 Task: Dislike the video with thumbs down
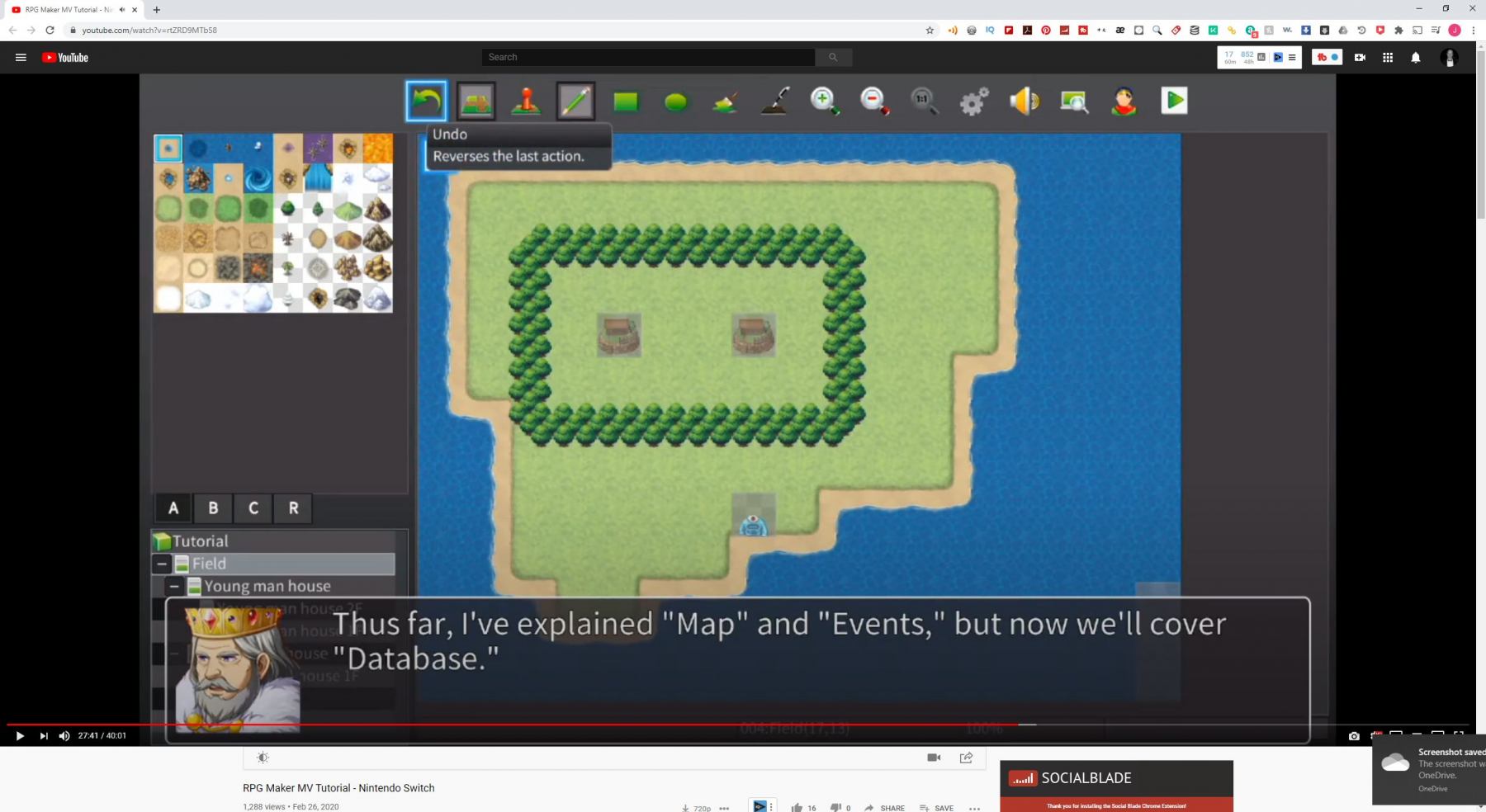tap(835, 808)
